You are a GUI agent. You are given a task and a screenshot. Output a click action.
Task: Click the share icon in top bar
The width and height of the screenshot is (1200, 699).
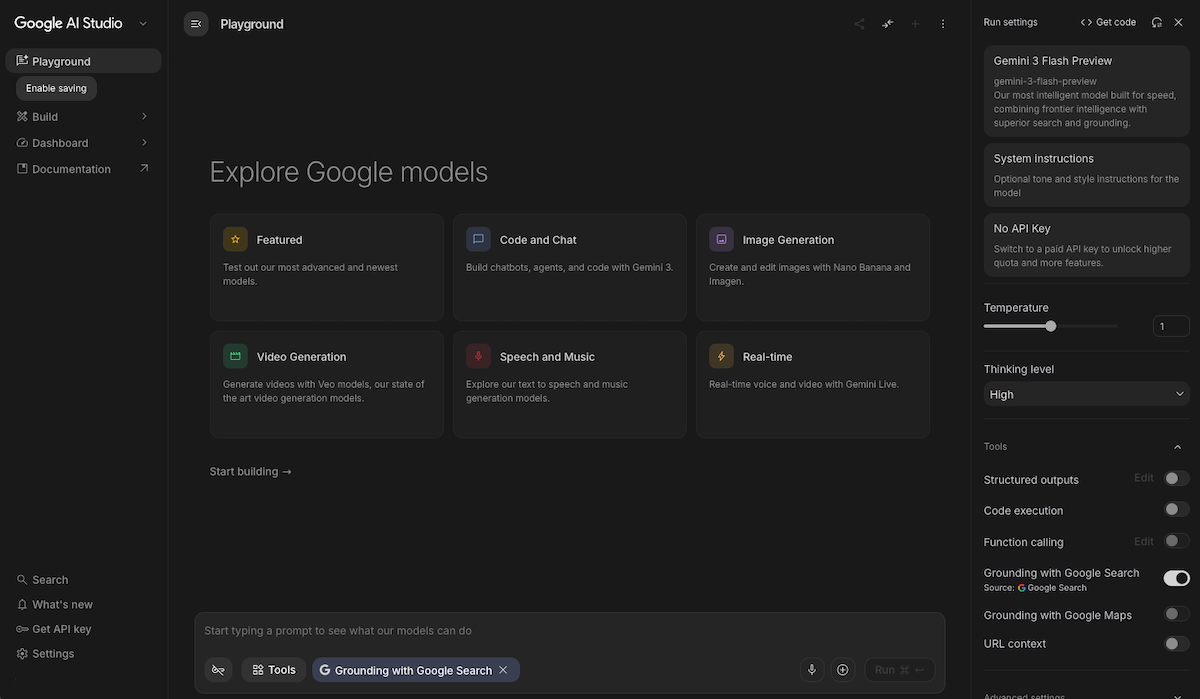click(859, 24)
